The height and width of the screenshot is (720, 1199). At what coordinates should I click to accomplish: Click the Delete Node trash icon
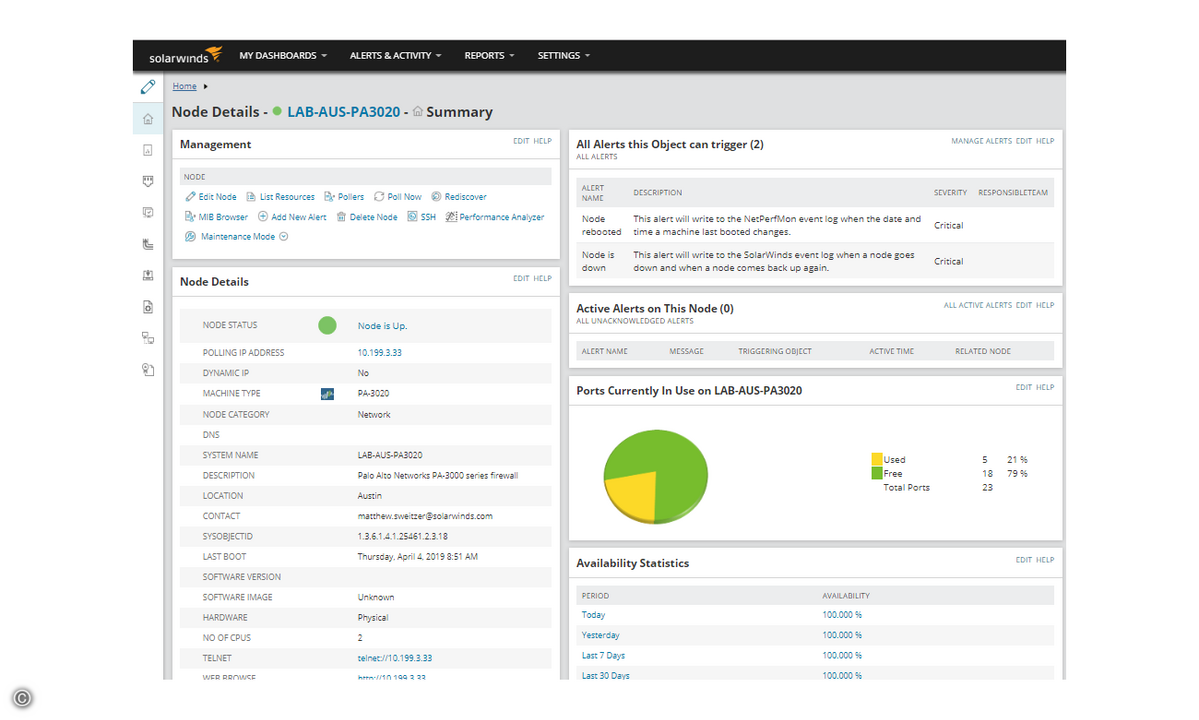pos(342,217)
